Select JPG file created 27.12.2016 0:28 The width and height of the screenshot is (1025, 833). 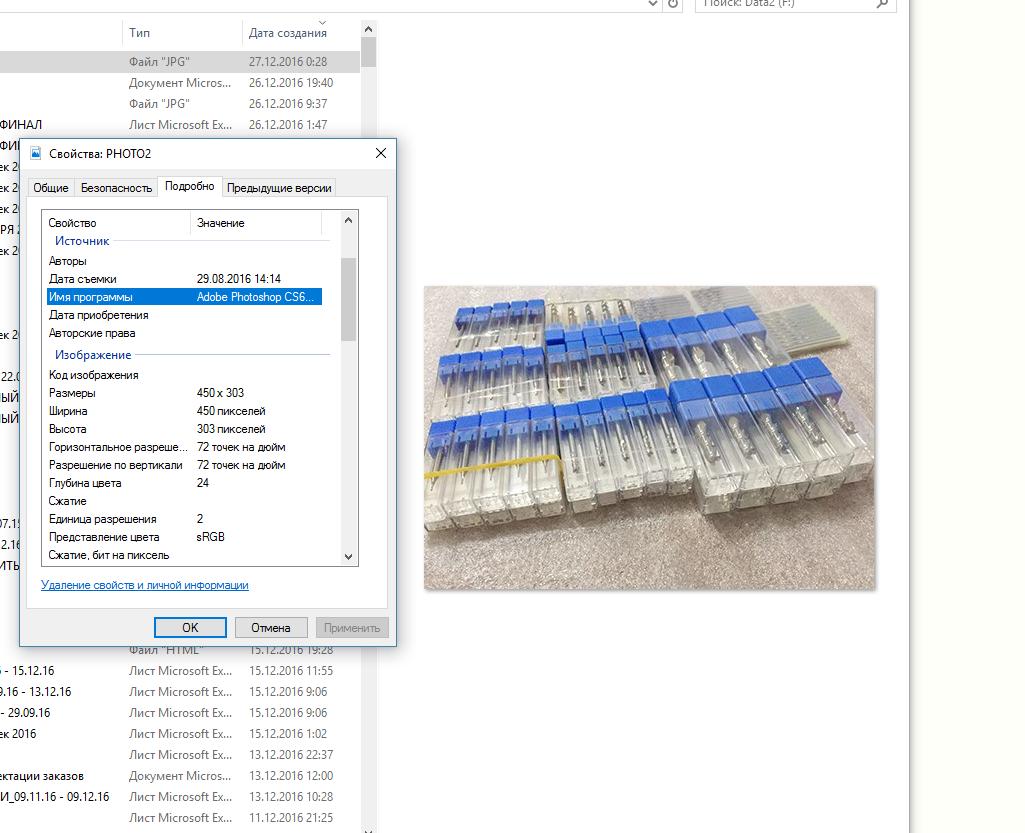click(x=180, y=61)
